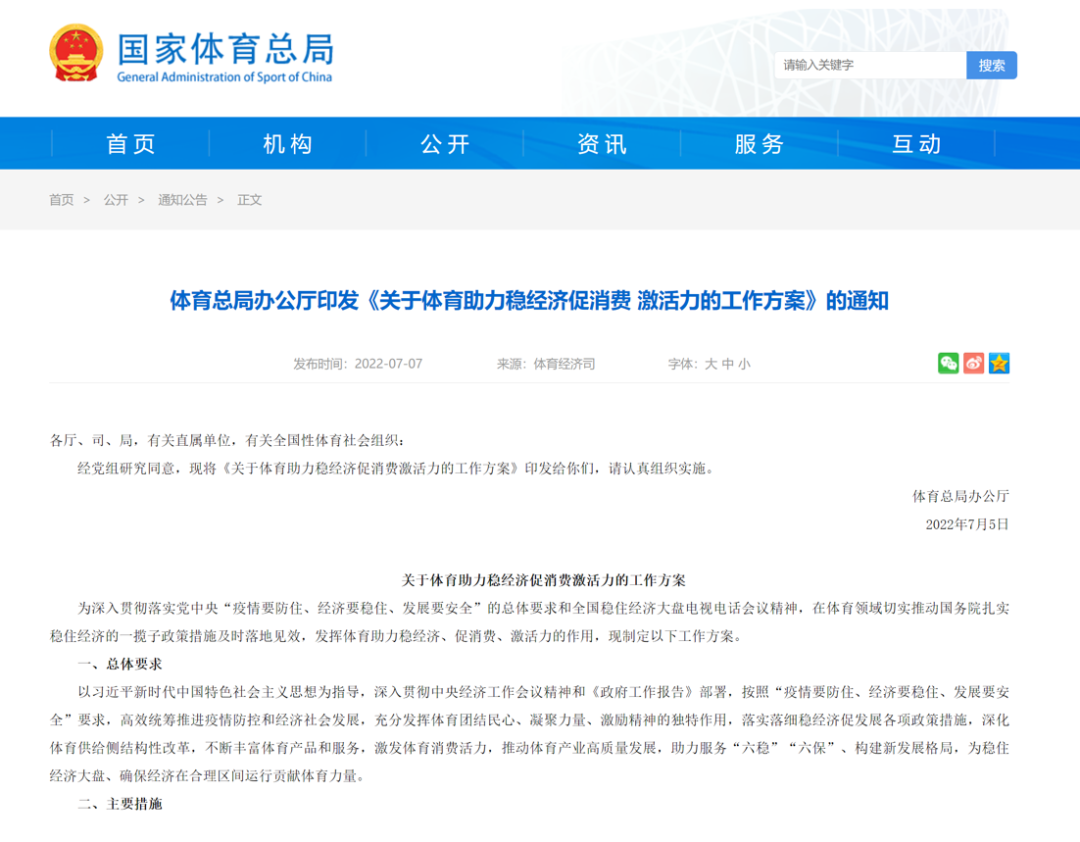Click the section heading 二、主要措施
The height and width of the screenshot is (842, 1080).
pyautogui.click(x=120, y=803)
